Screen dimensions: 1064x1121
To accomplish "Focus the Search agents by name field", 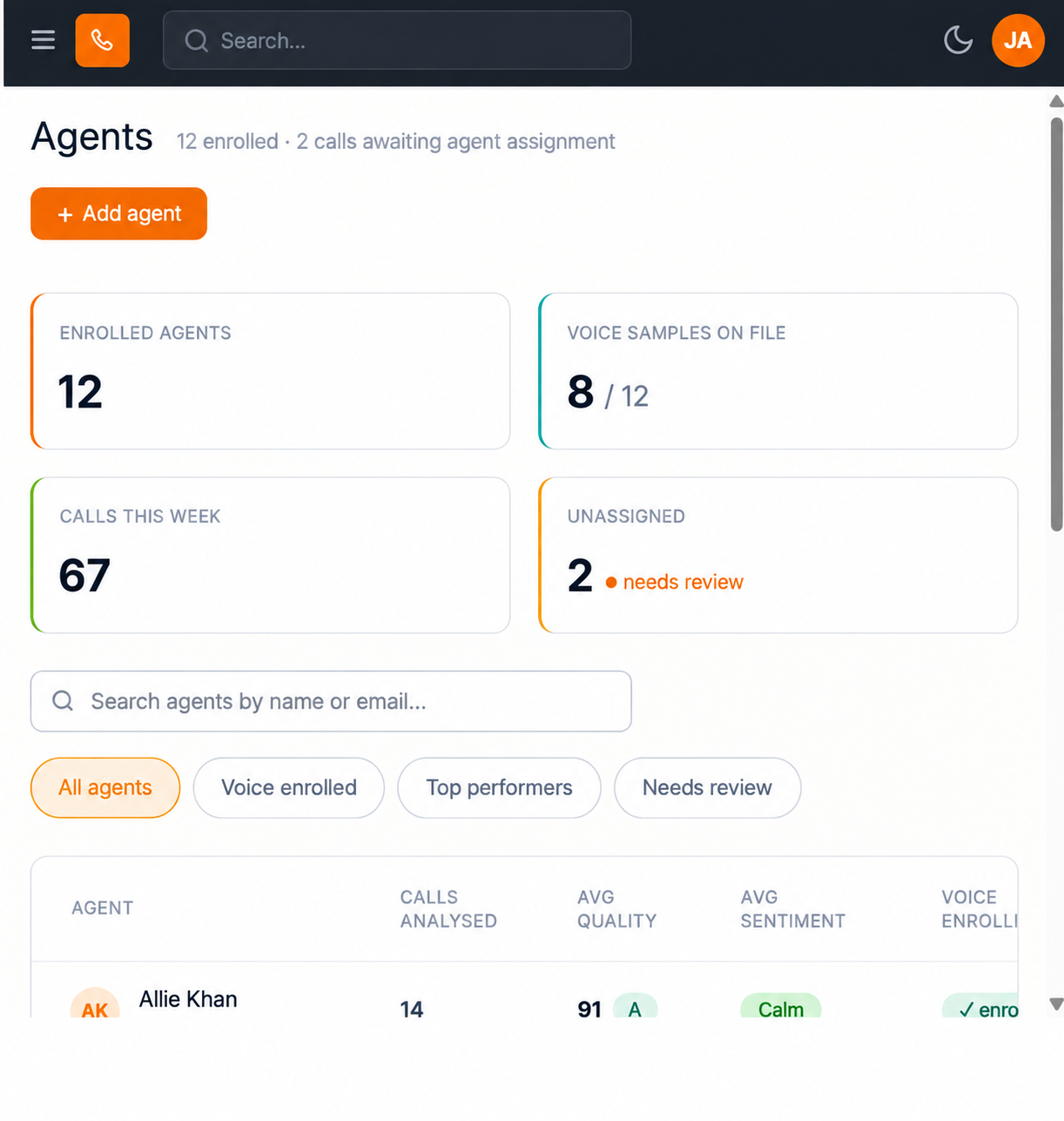I will tap(331, 701).
